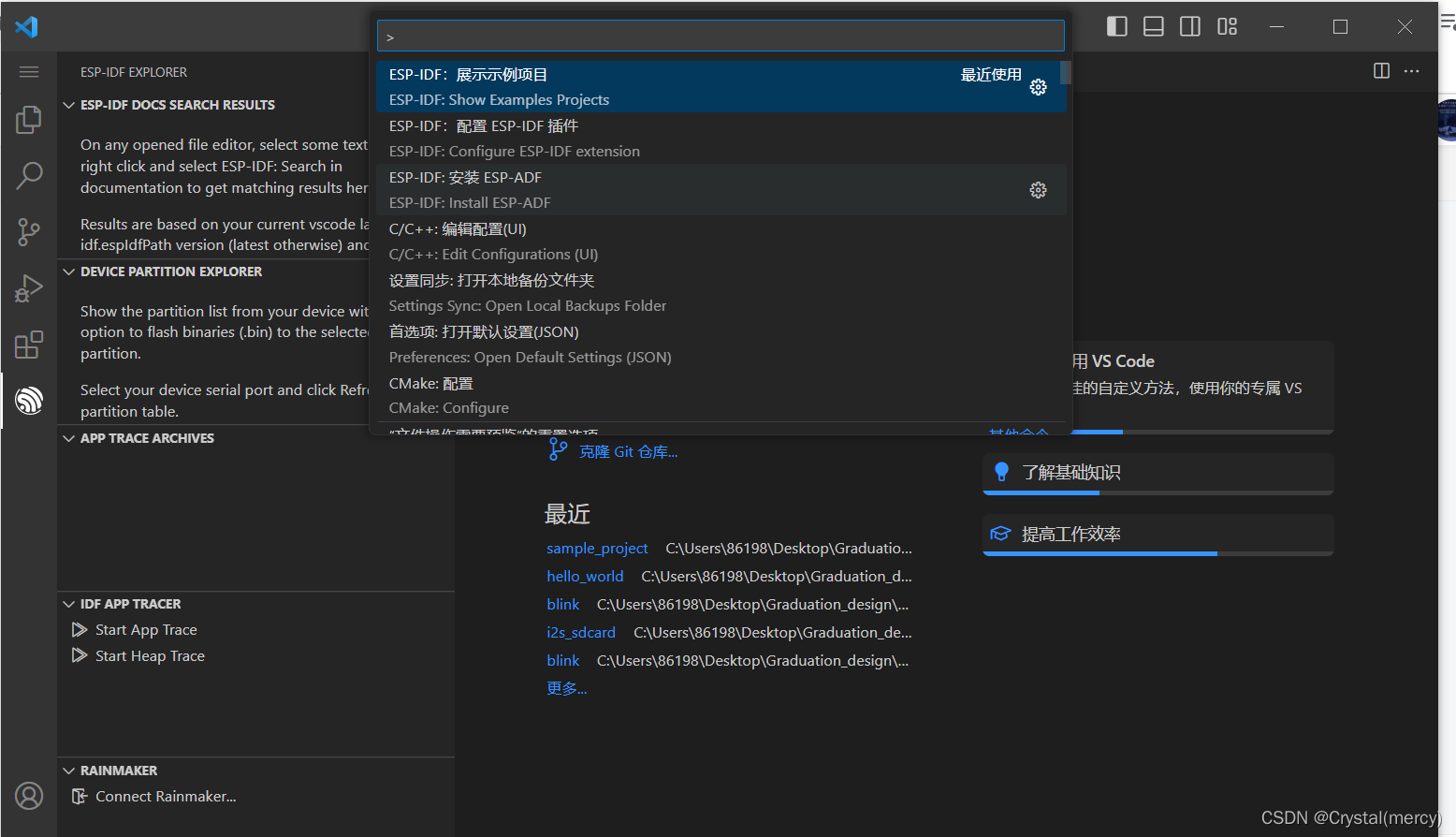Image resolution: width=1456 pixels, height=837 pixels.
Task: Click progress bar under 了解基础知识
Action: pos(1158,492)
